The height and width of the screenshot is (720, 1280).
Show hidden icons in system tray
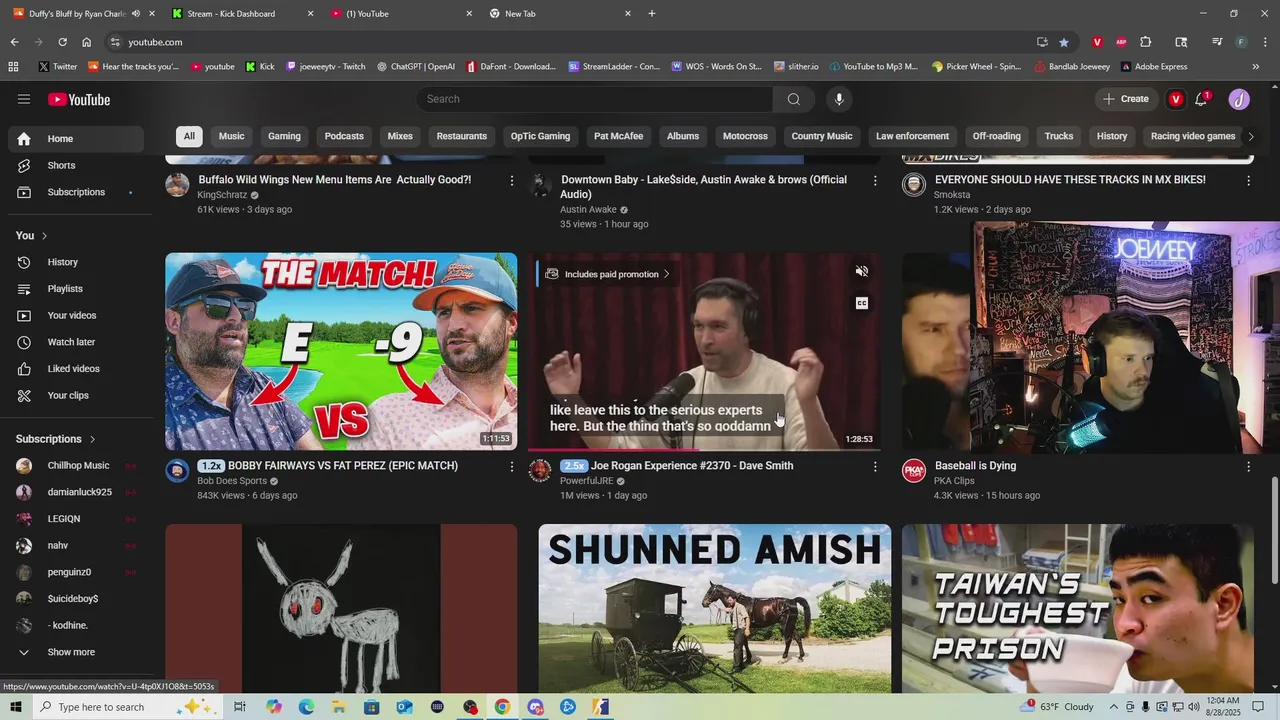click(1113, 707)
